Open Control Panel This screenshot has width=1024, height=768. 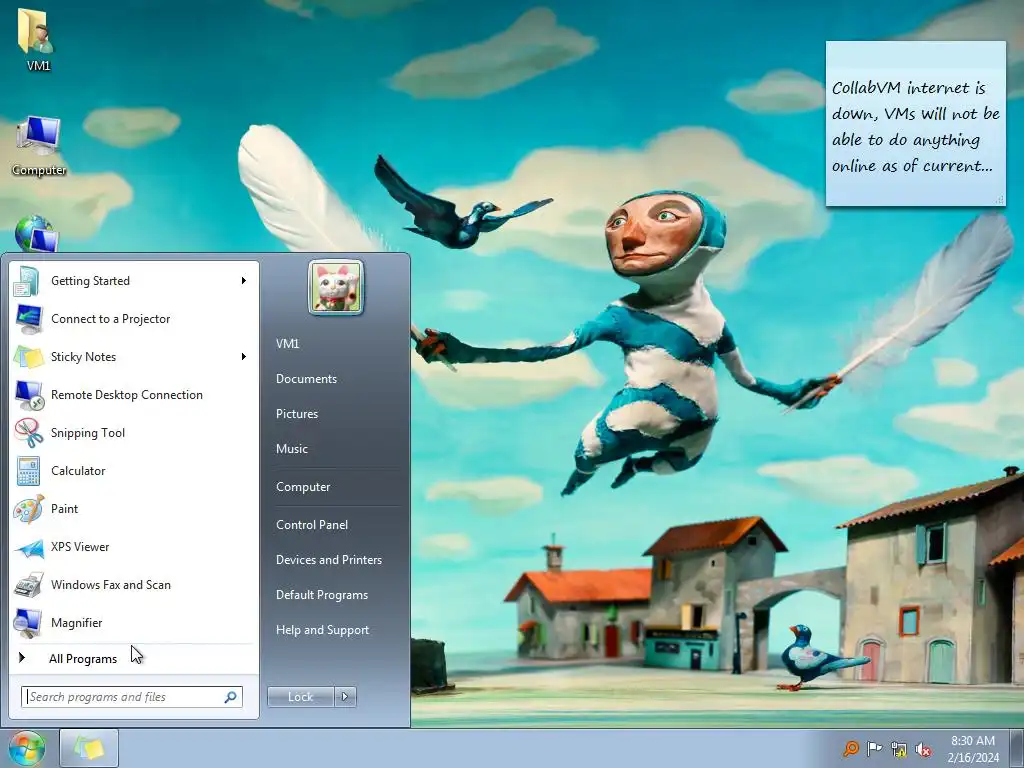click(312, 525)
